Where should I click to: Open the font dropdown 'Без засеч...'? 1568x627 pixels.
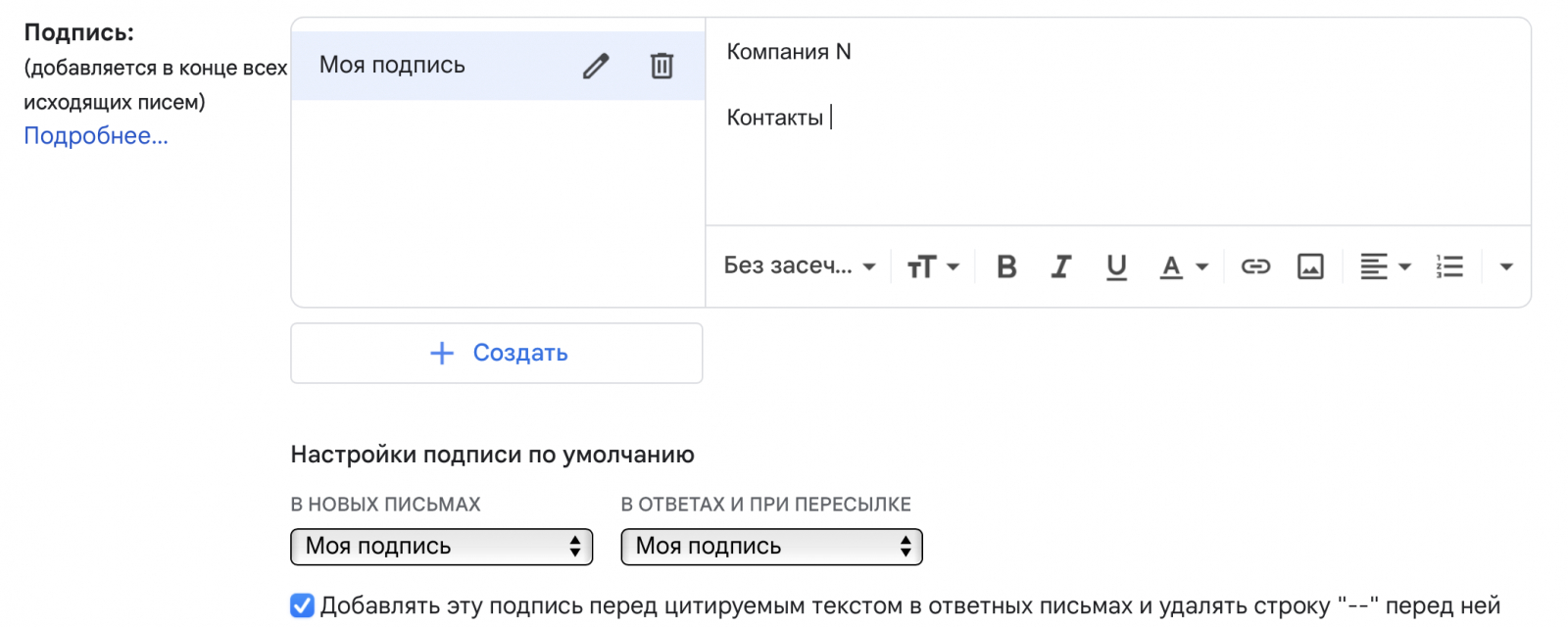(x=799, y=266)
